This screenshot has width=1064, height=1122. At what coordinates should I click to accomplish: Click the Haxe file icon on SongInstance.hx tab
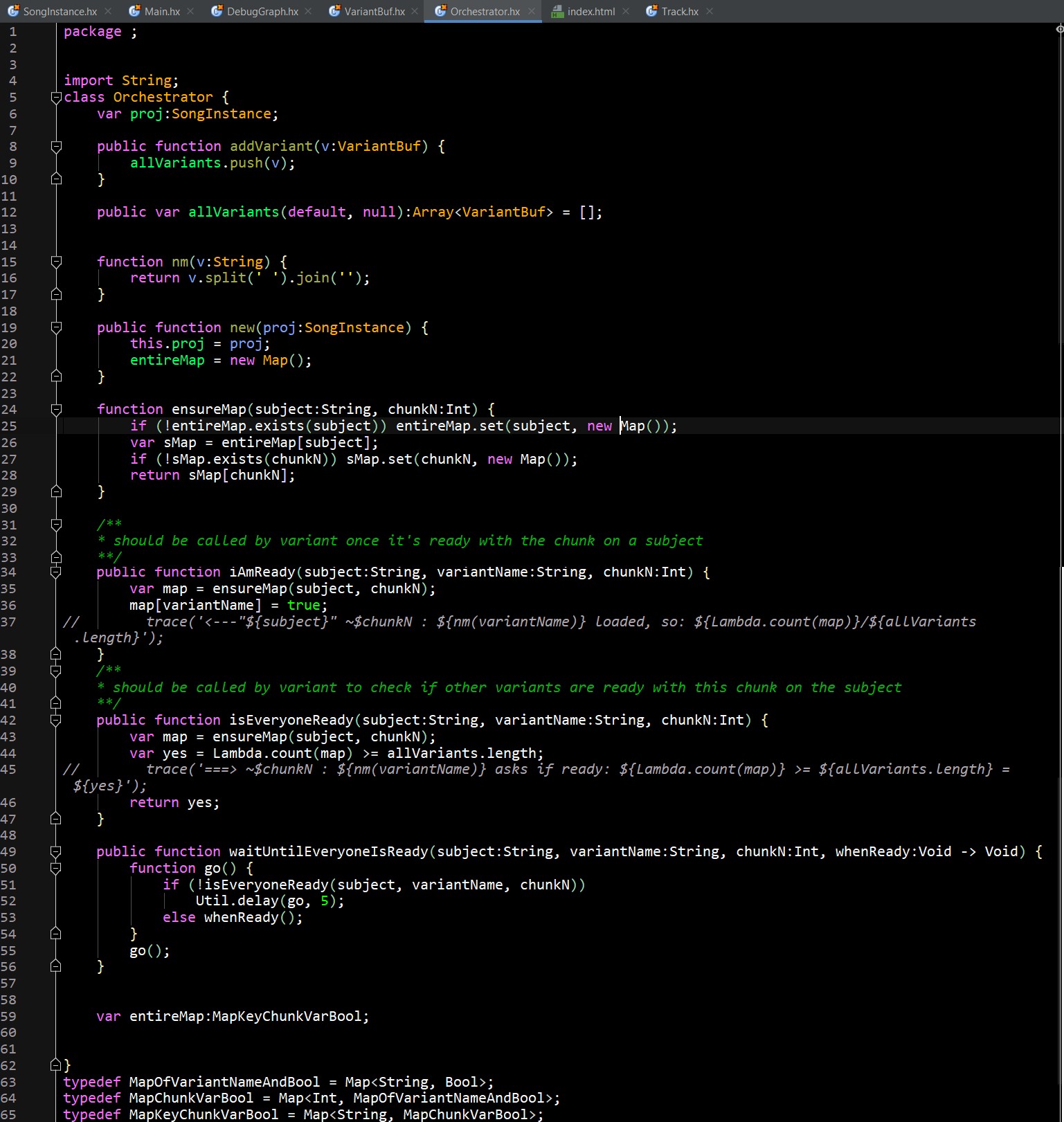13,11
